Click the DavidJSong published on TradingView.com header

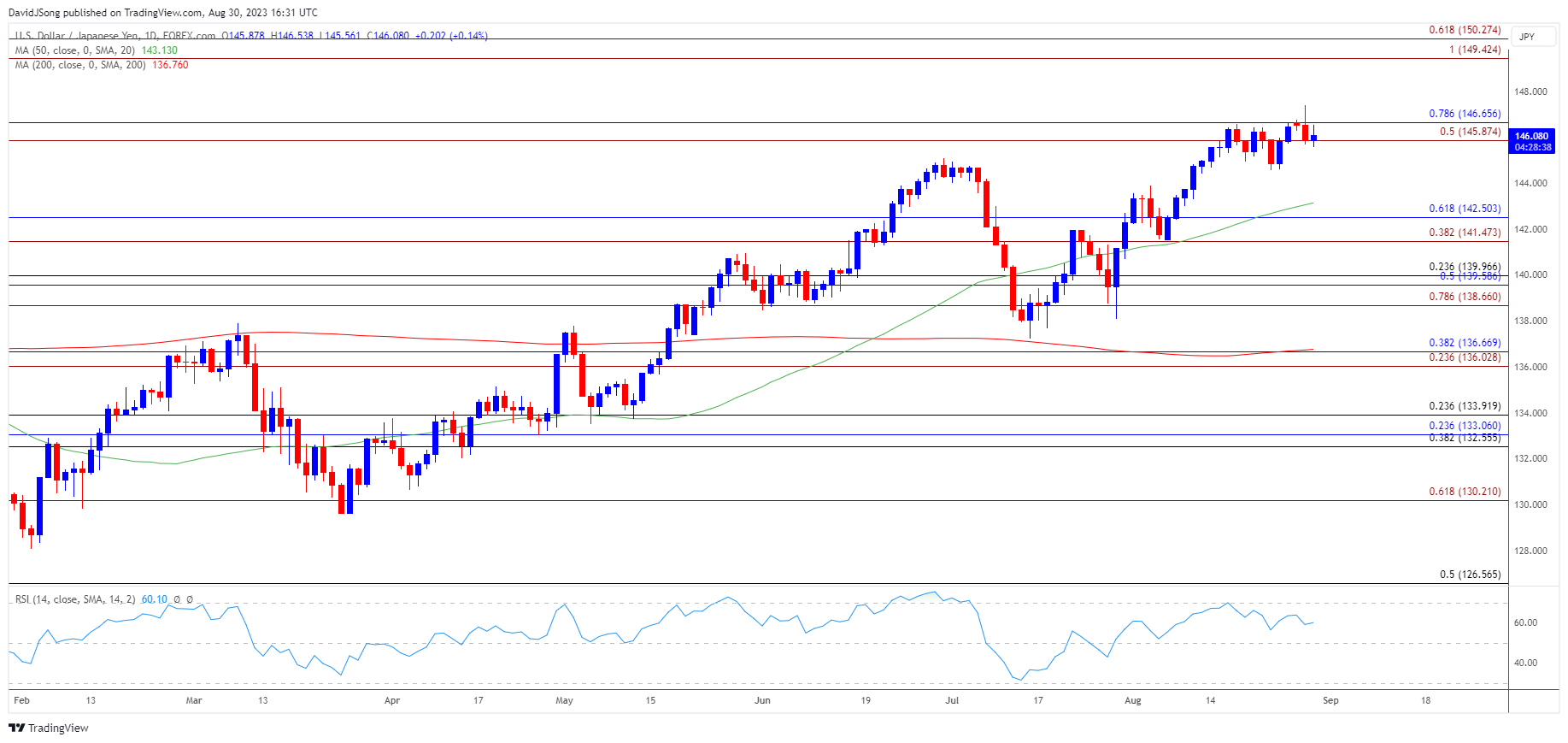click(x=163, y=13)
